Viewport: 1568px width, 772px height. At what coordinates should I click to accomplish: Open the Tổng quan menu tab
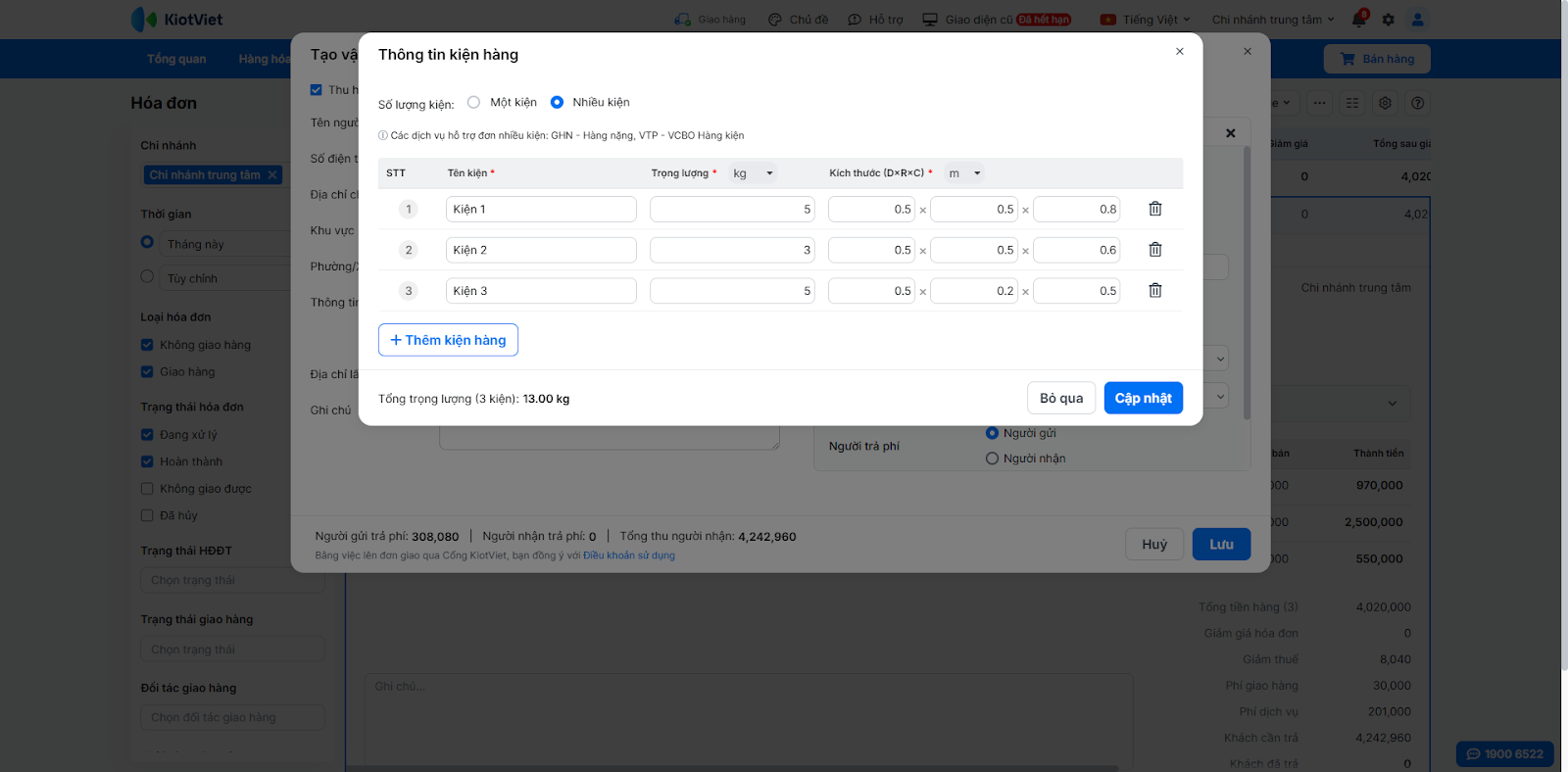(x=176, y=59)
